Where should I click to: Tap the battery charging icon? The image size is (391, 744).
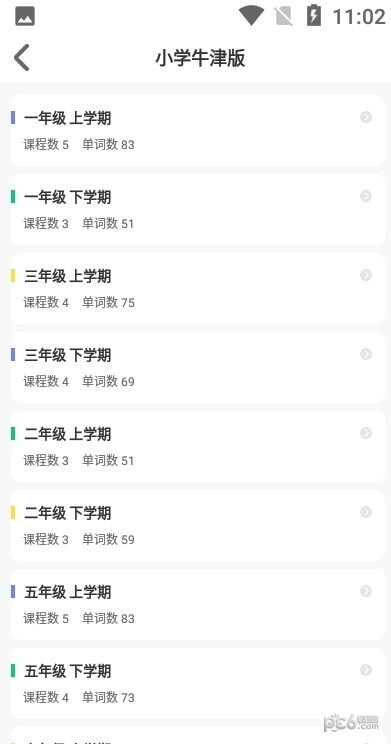pos(314,15)
